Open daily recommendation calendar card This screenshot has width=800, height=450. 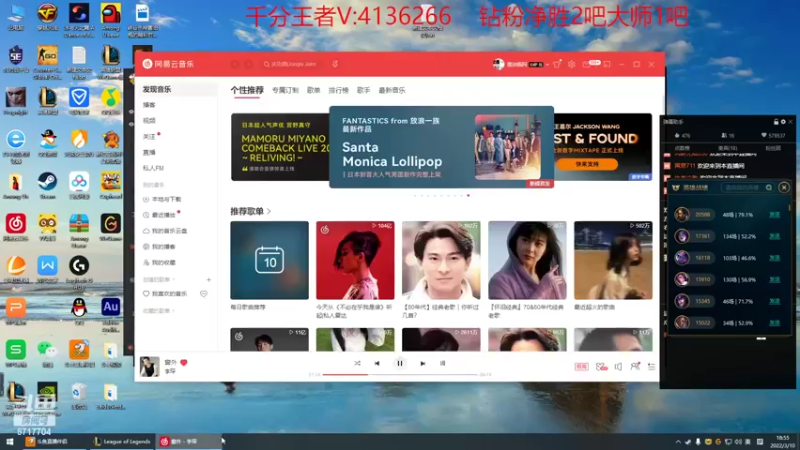269,260
